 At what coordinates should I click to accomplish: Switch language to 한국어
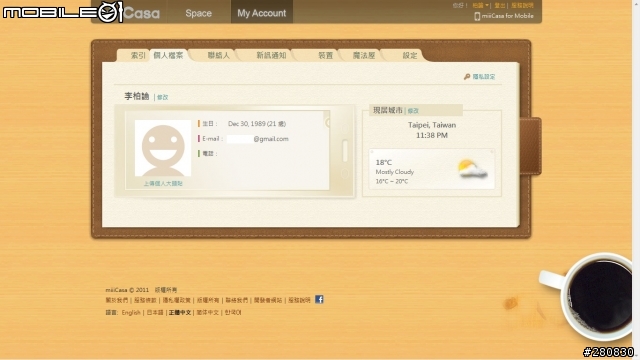[x=233, y=313]
